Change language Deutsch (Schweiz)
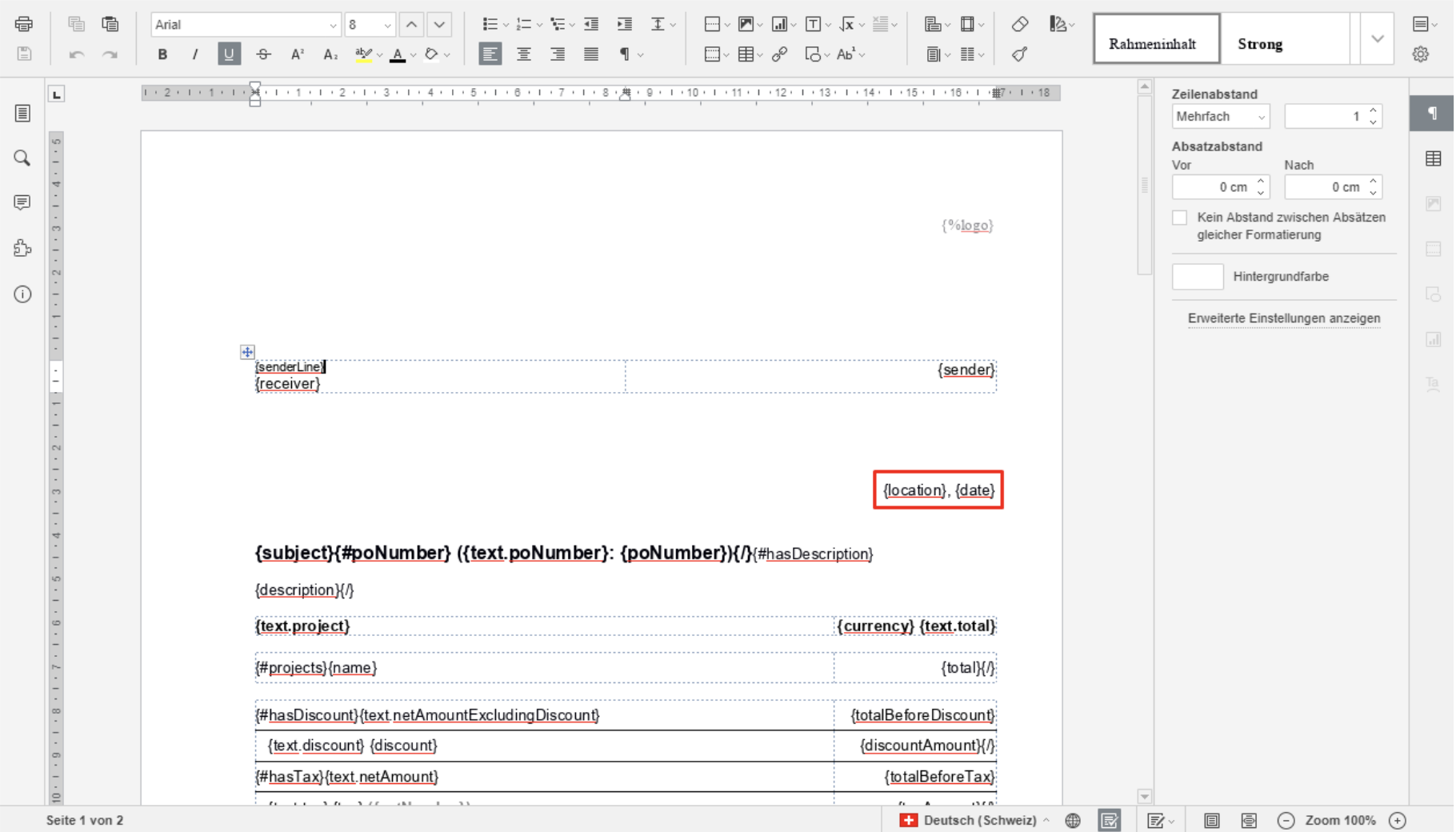 974,820
